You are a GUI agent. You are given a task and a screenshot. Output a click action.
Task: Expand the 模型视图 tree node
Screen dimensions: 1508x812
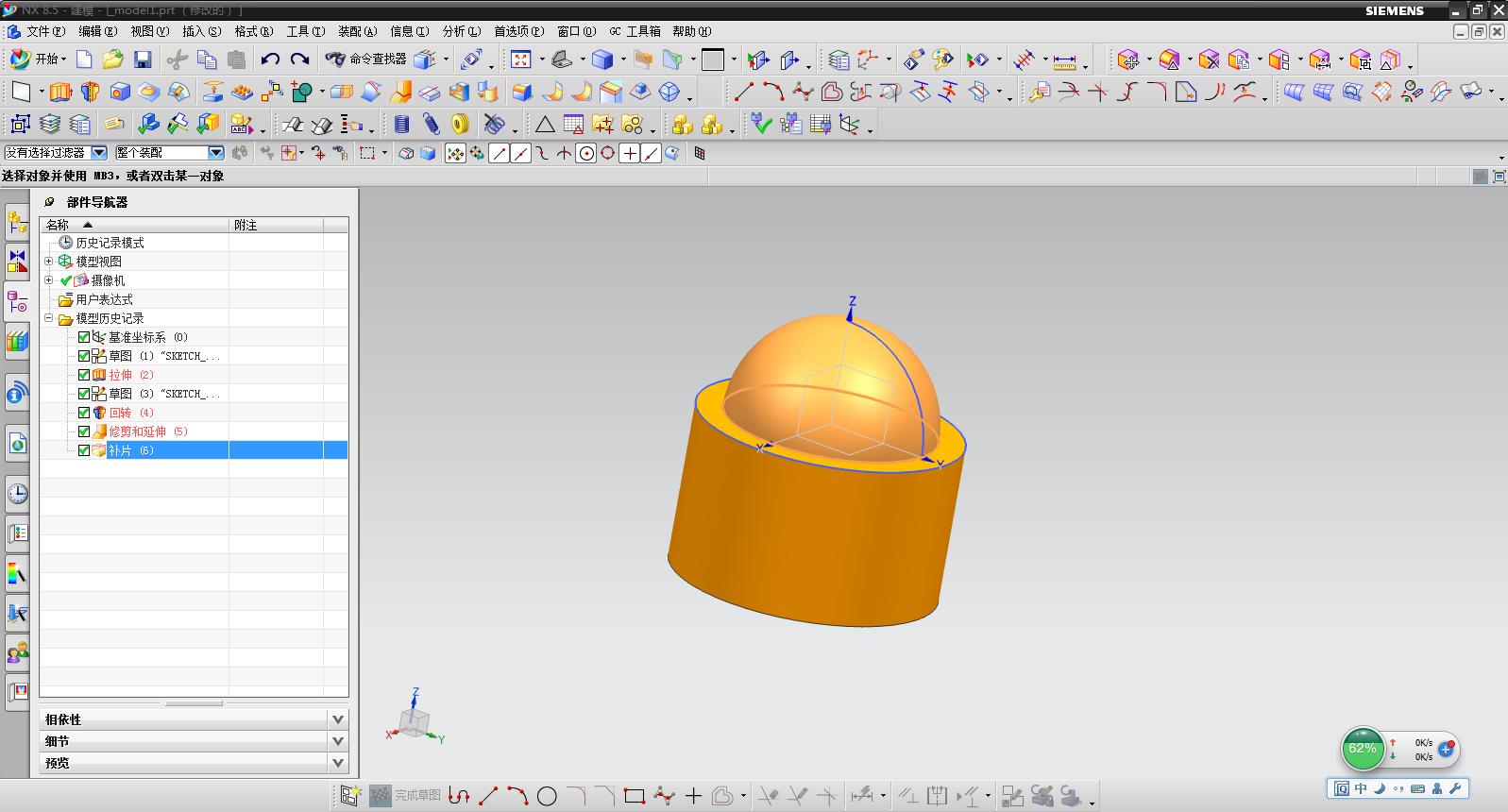[49, 262]
